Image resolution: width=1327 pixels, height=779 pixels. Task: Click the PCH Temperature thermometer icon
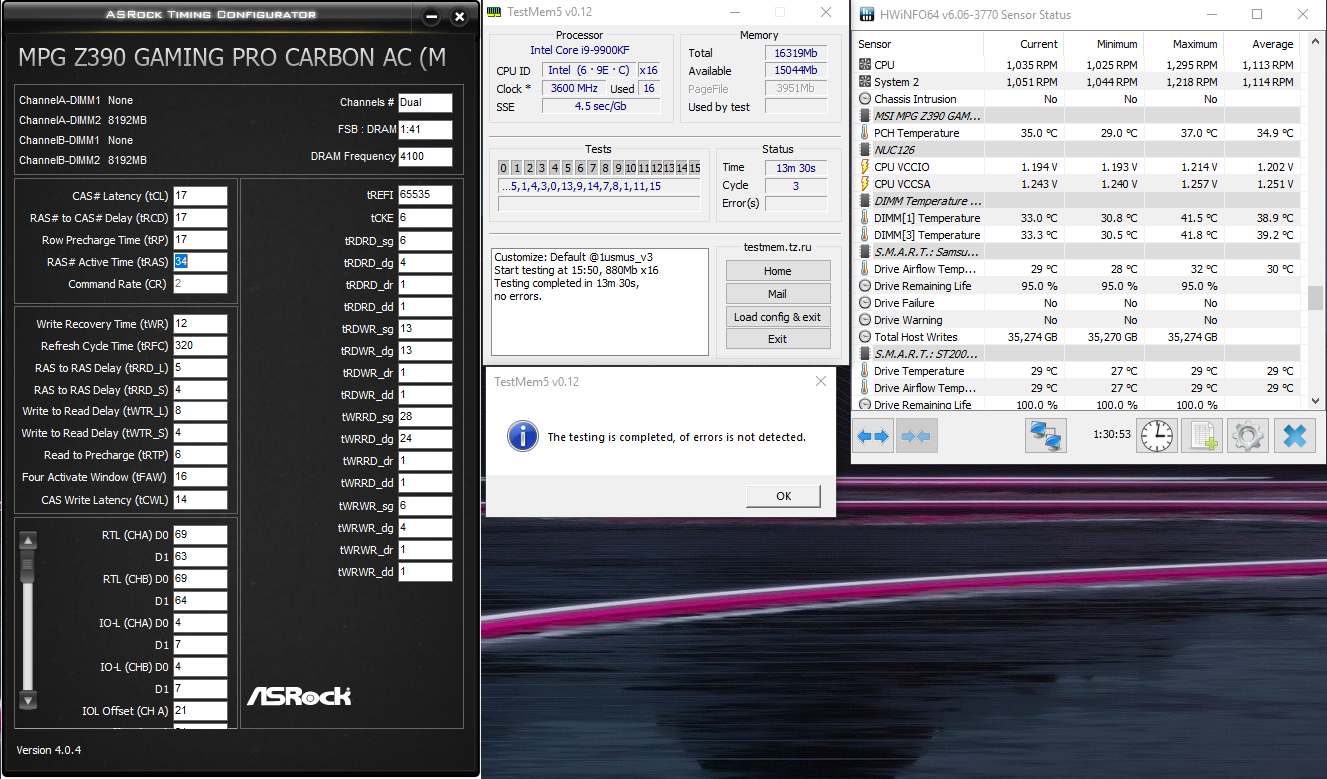[865, 133]
